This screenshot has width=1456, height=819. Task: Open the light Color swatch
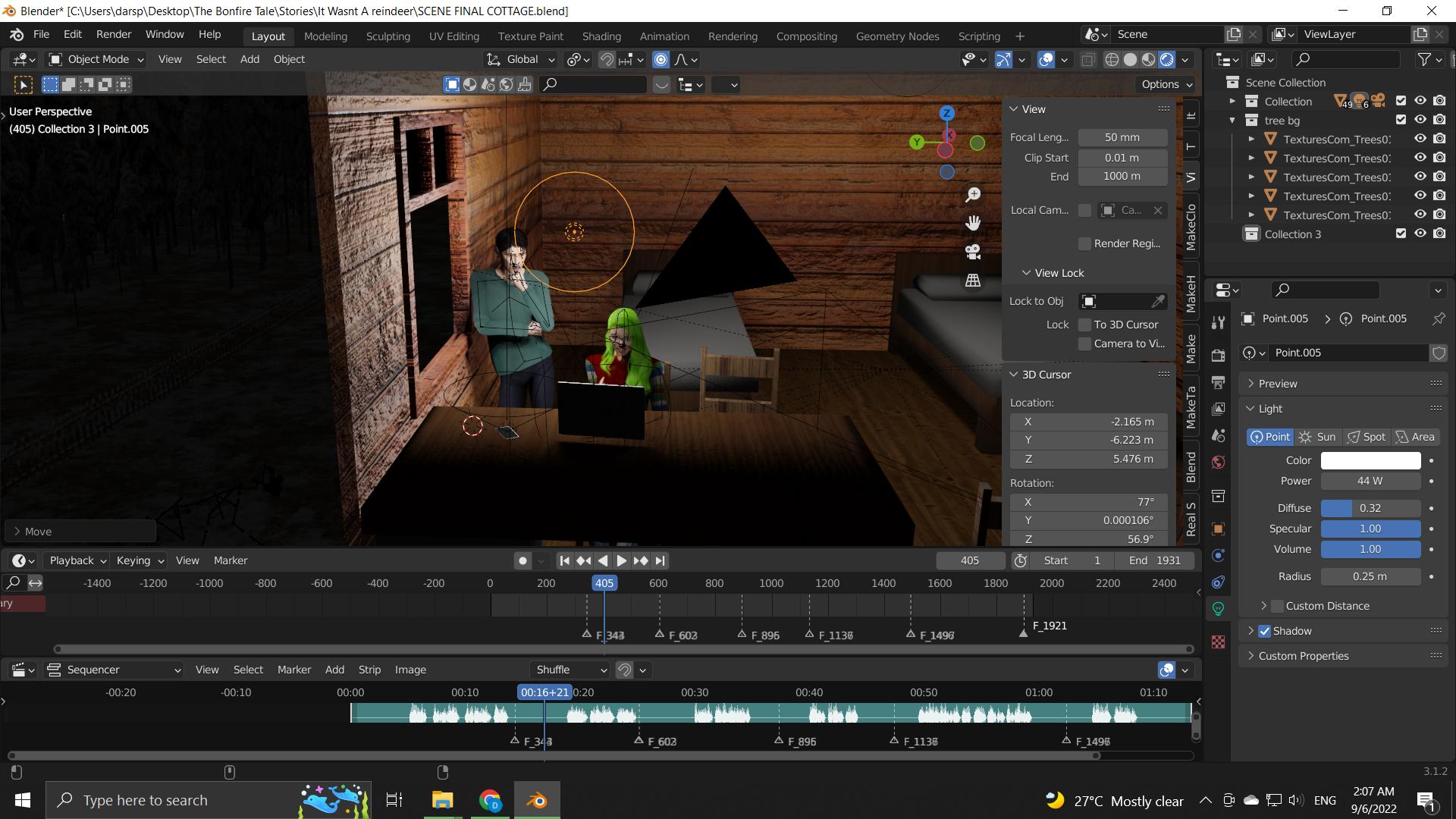(x=1370, y=461)
